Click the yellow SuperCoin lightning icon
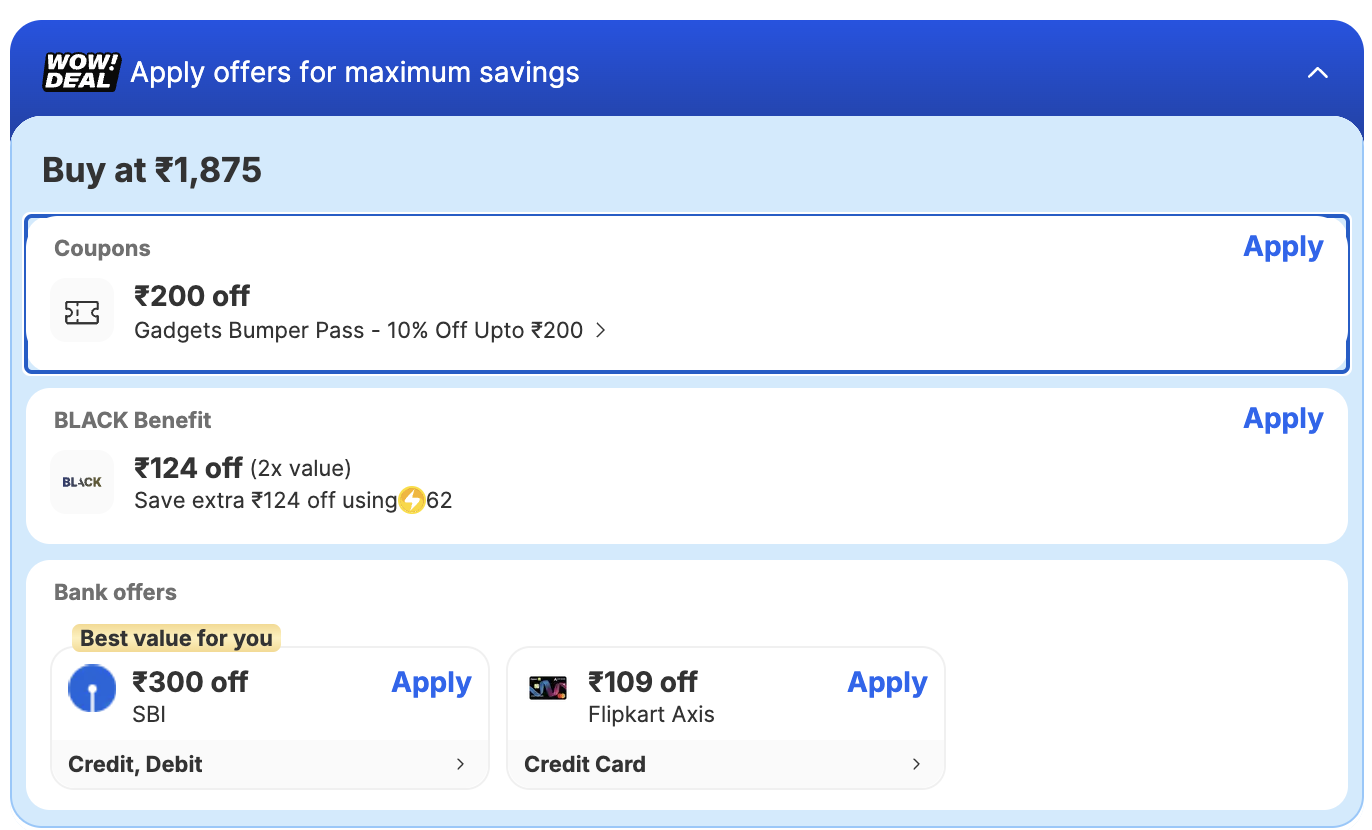Viewport: 1372px width, 830px height. click(412, 500)
